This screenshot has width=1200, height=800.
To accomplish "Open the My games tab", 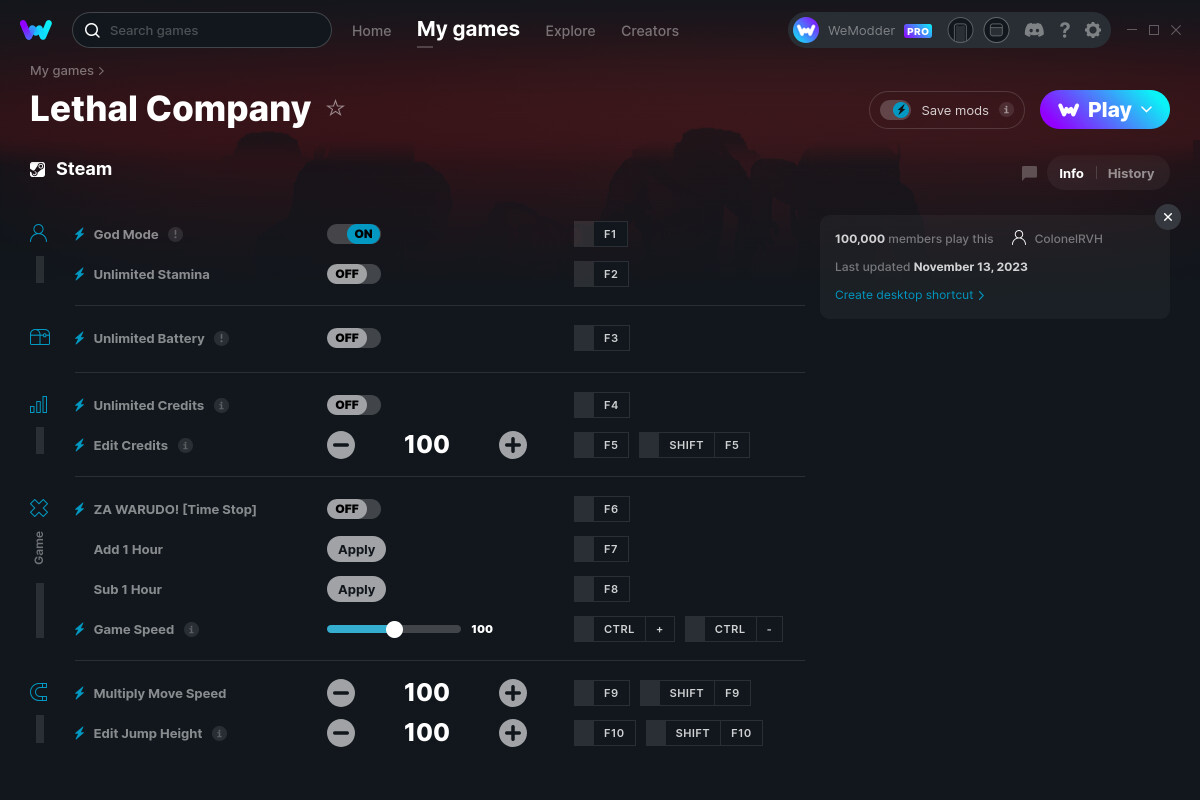I will (468, 30).
